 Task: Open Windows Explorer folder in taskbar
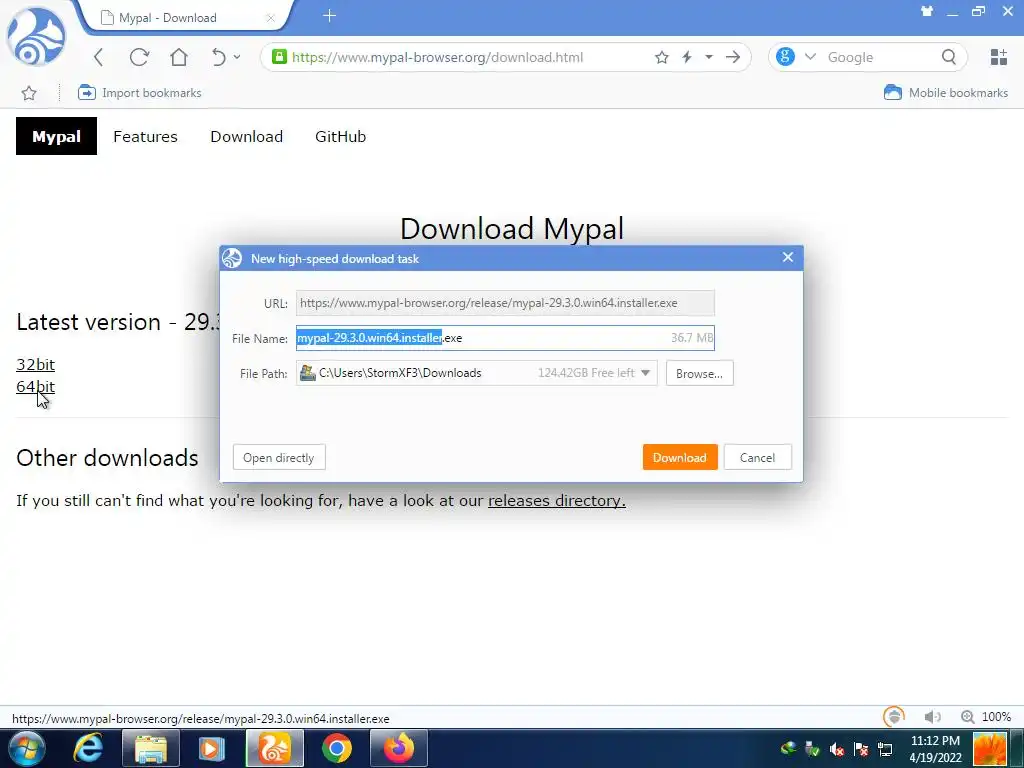[150, 748]
